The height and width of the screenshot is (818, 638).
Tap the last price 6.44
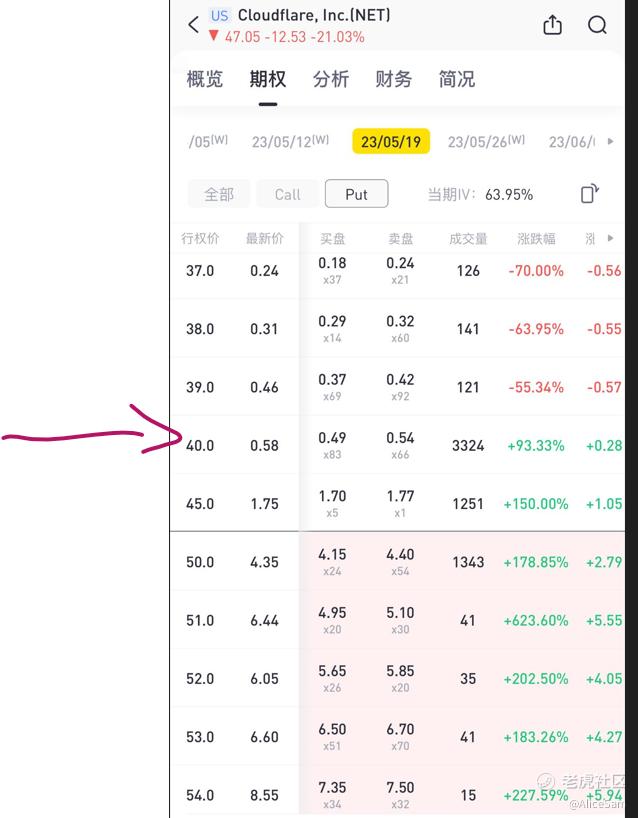[x=264, y=620]
